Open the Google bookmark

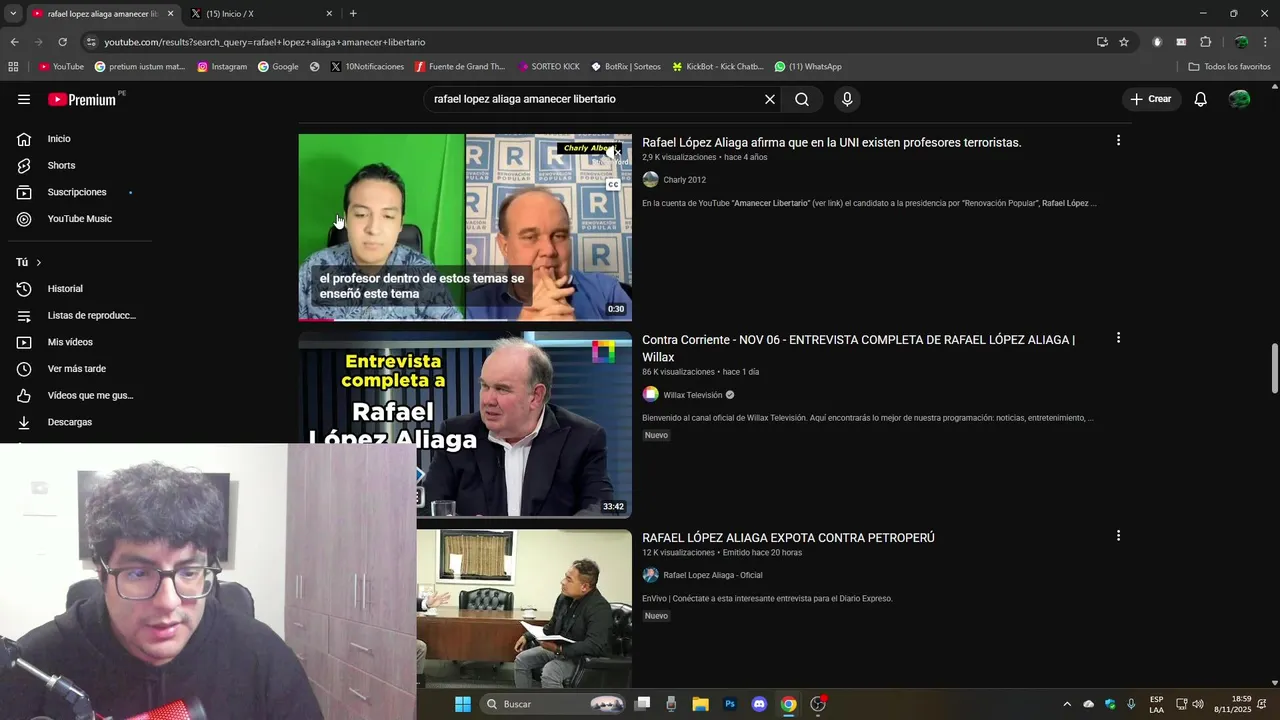[278, 67]
